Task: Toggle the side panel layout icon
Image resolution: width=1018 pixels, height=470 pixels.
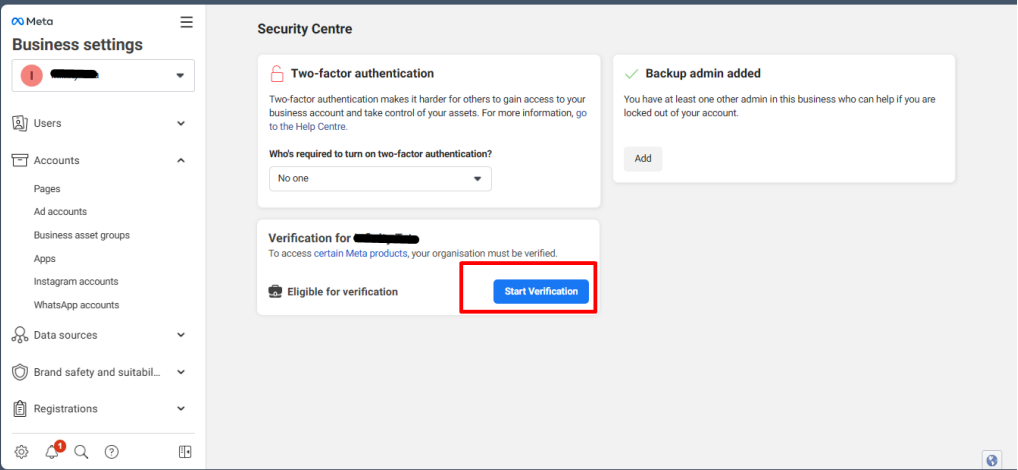Action: [x=185, y=452]
